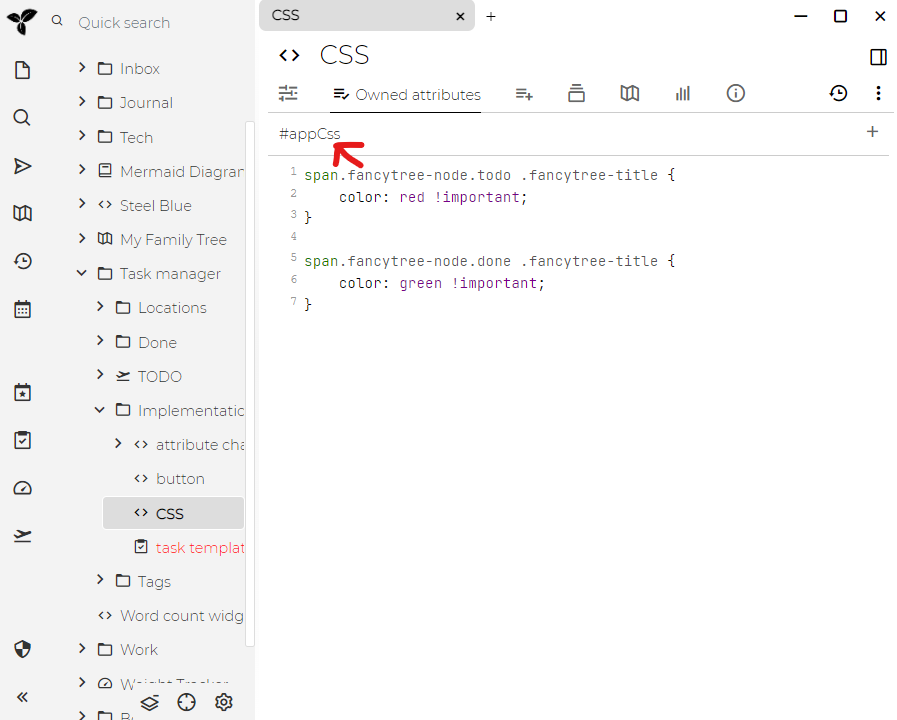Show Similar Notes via the chart icon
This screenshot has width=897, height=720.
coord(683,93)
